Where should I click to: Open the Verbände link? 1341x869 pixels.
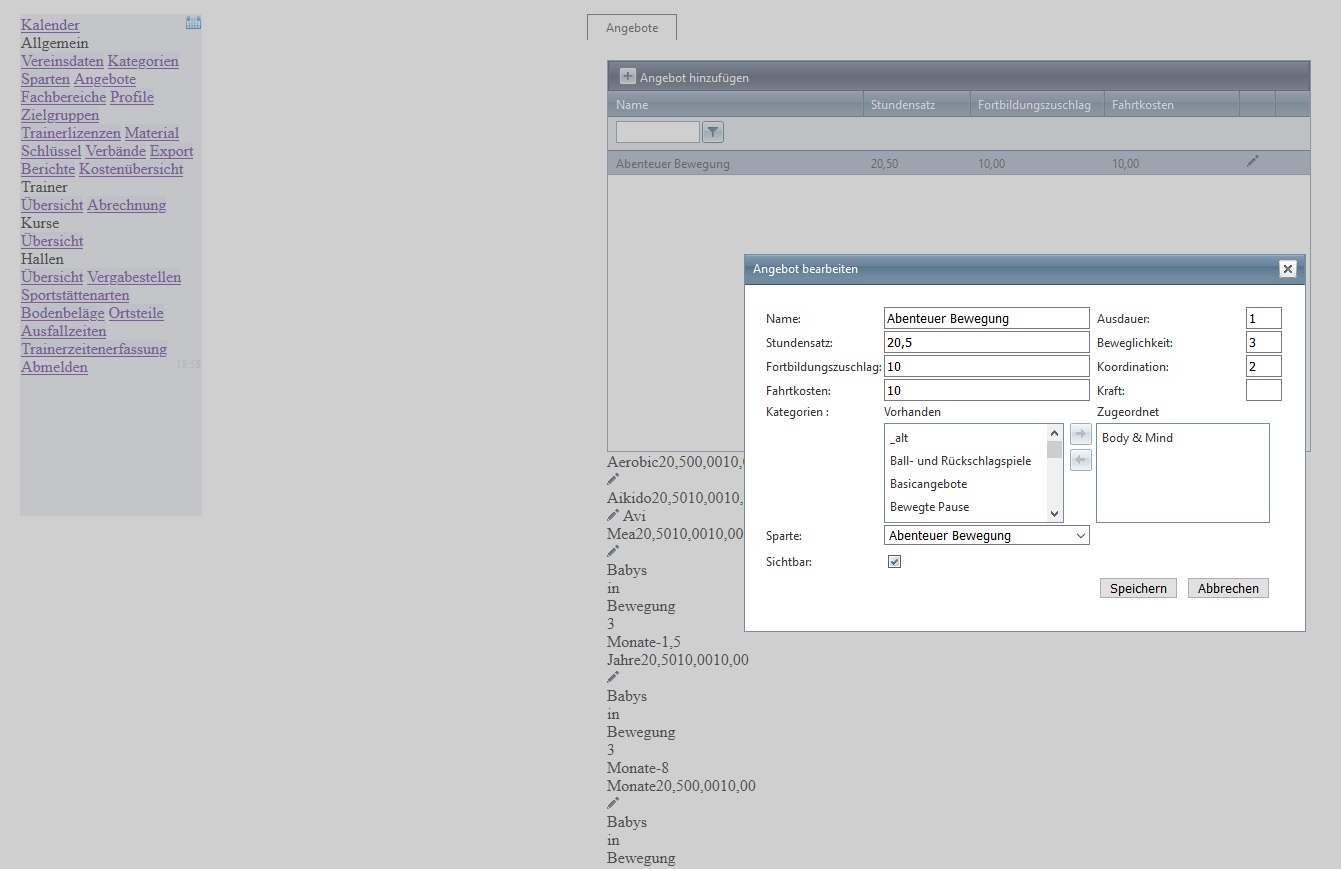(116, 151)
